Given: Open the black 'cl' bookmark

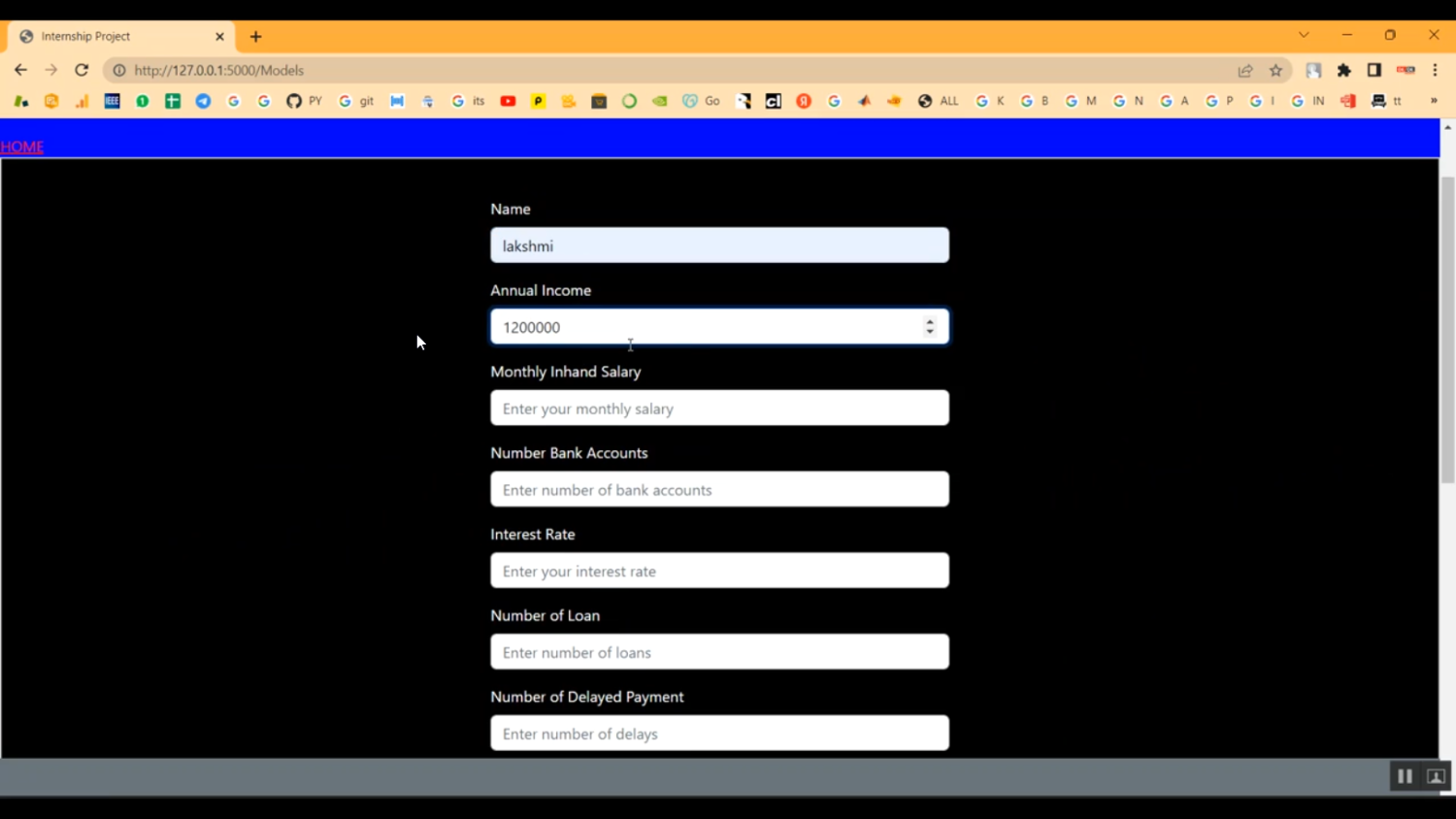Looking at the screenshot, I should pyautogui.click(x=774, y=101).
